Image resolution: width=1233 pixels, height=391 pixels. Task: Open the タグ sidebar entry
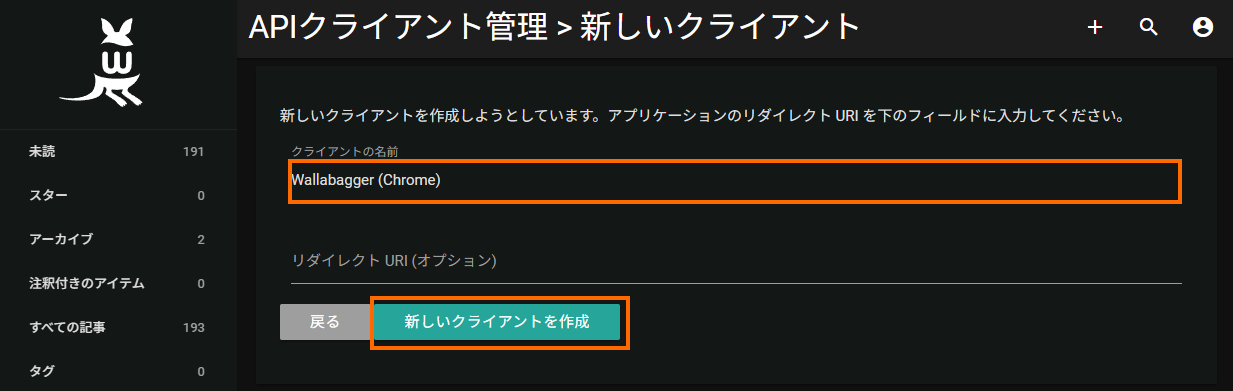click(118, 371)
